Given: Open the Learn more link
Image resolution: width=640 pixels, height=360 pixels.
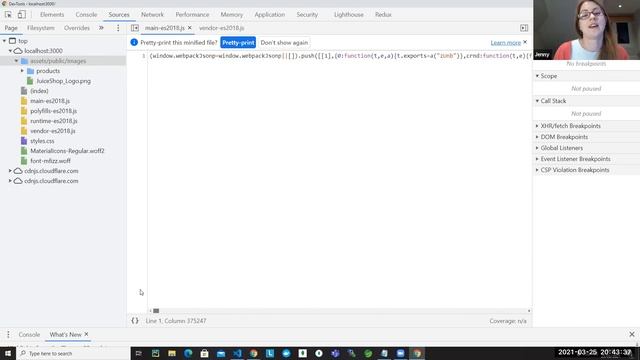Looking at the screenshot, I should [505, 42].
